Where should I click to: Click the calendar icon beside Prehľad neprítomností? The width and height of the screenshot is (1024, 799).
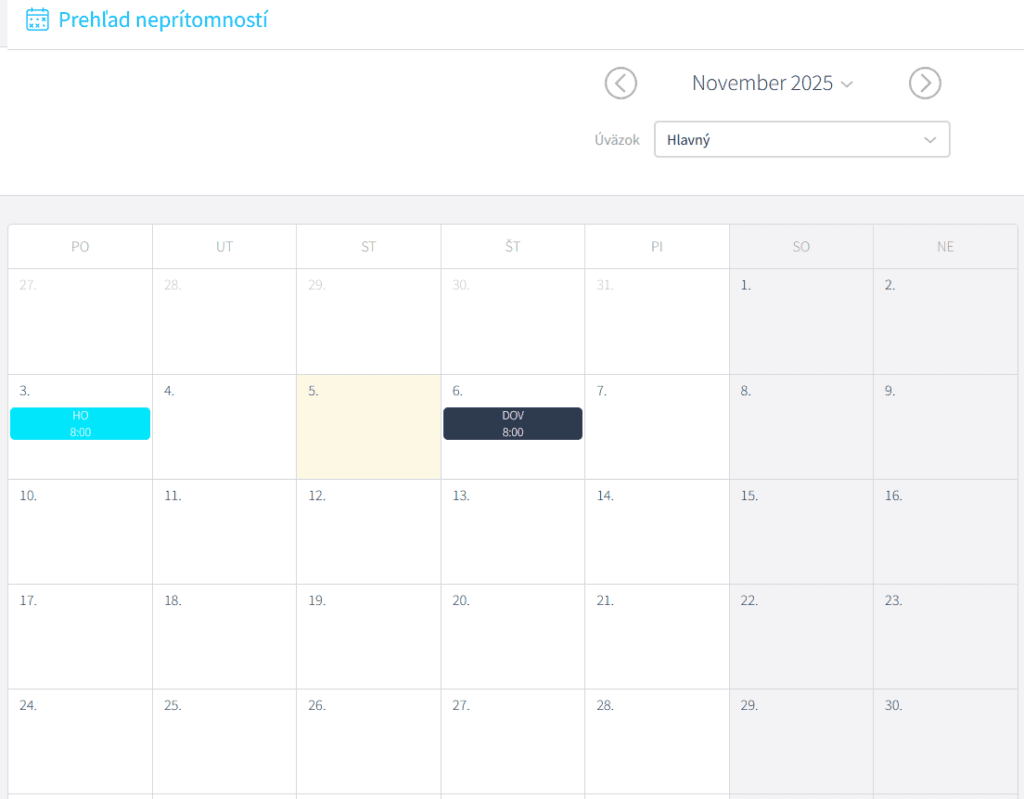[x=37, y=20]
